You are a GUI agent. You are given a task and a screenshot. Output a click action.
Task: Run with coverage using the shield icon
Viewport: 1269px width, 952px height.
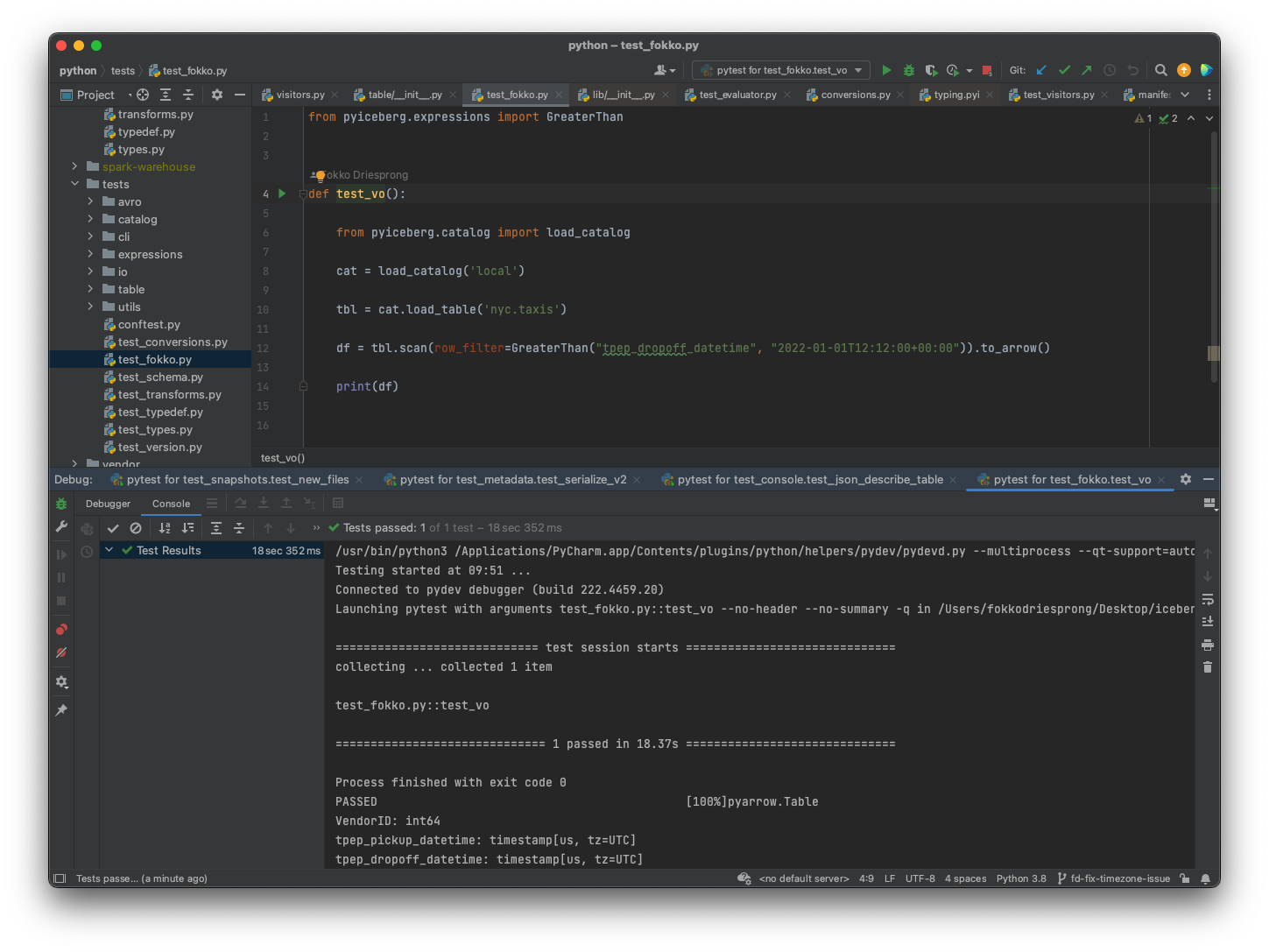pyautogui.click(x=931, y=70)
